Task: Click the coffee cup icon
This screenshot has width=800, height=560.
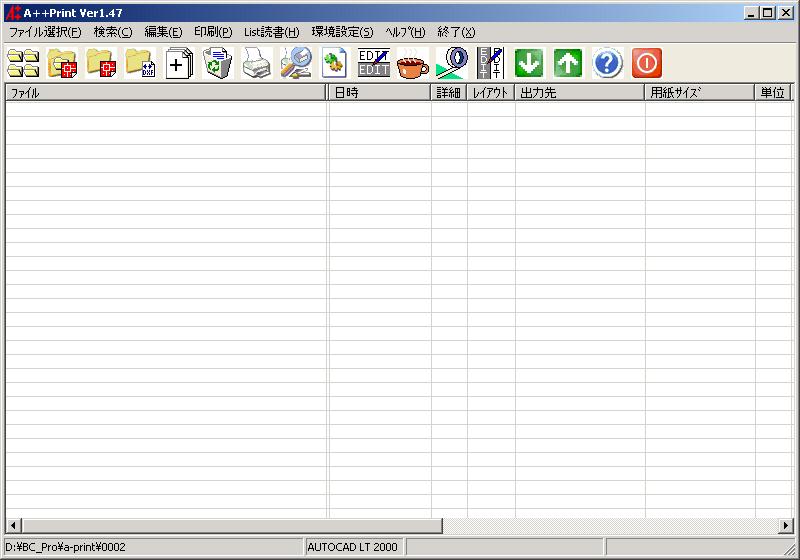Action: 412,64
